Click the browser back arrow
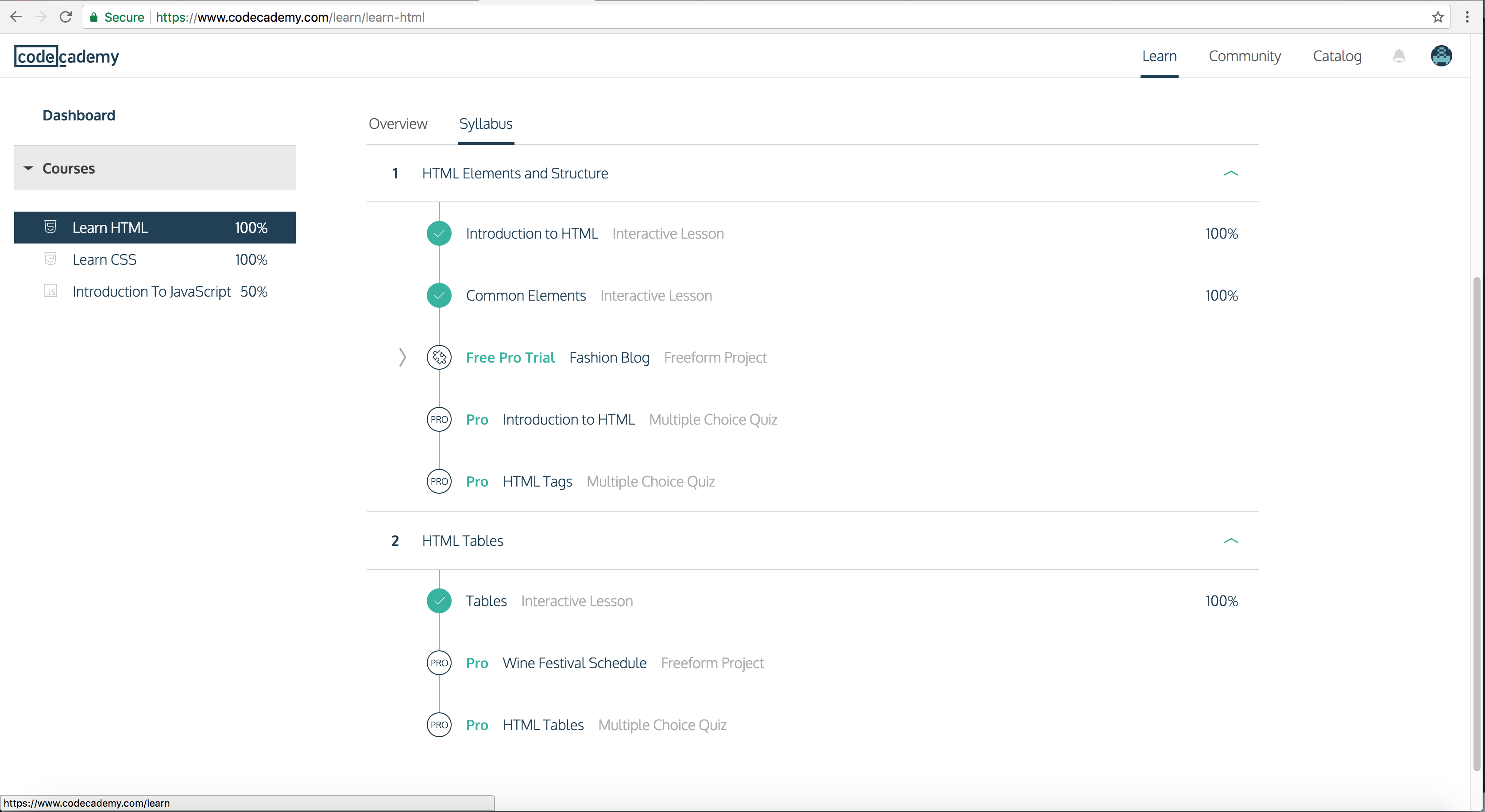 [x=15, y=17]
